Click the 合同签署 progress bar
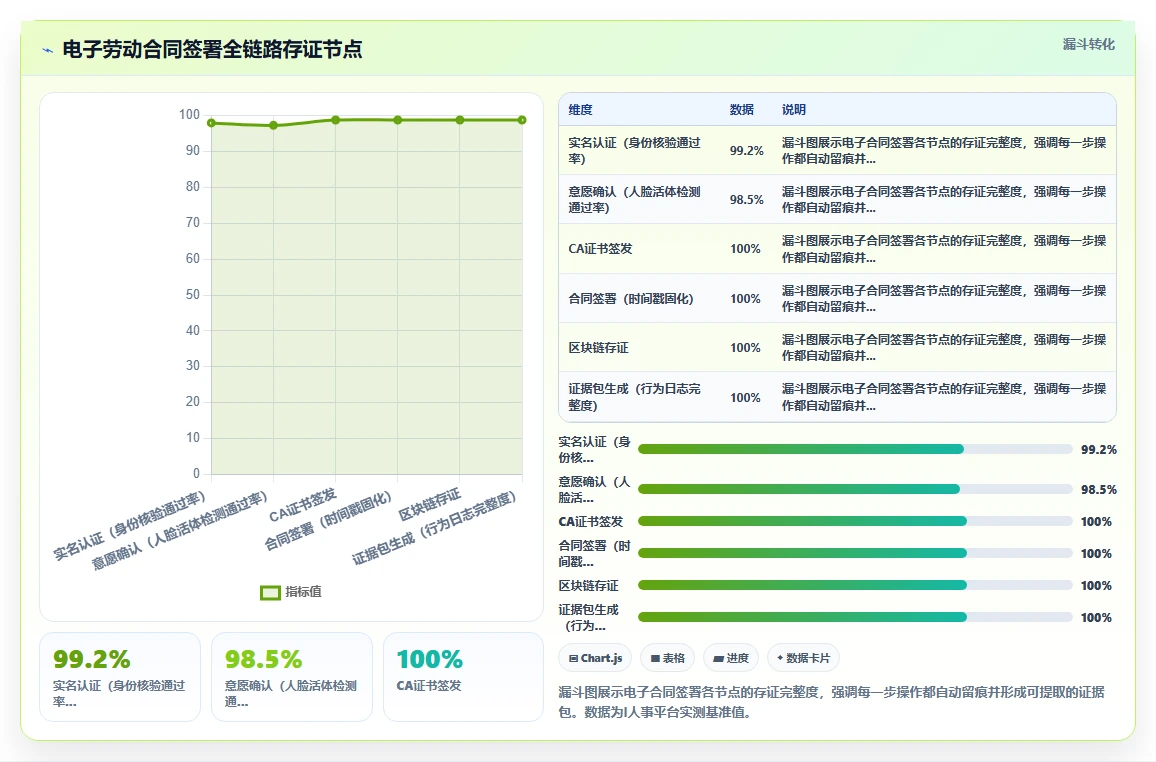This screenshot has width=1156, height=762. pos(855,553)
